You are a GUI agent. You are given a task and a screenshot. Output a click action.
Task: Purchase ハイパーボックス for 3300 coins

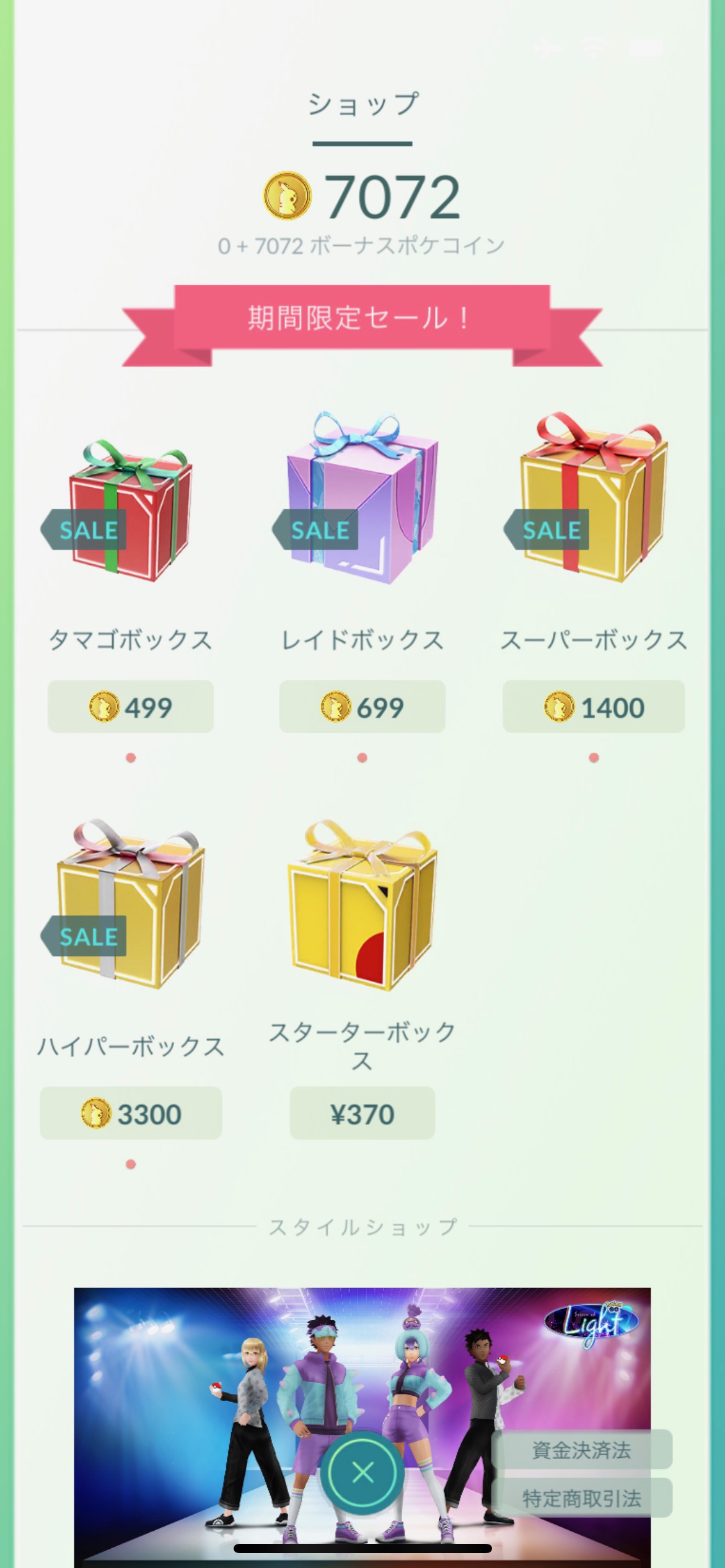(x=131, y=1113)
